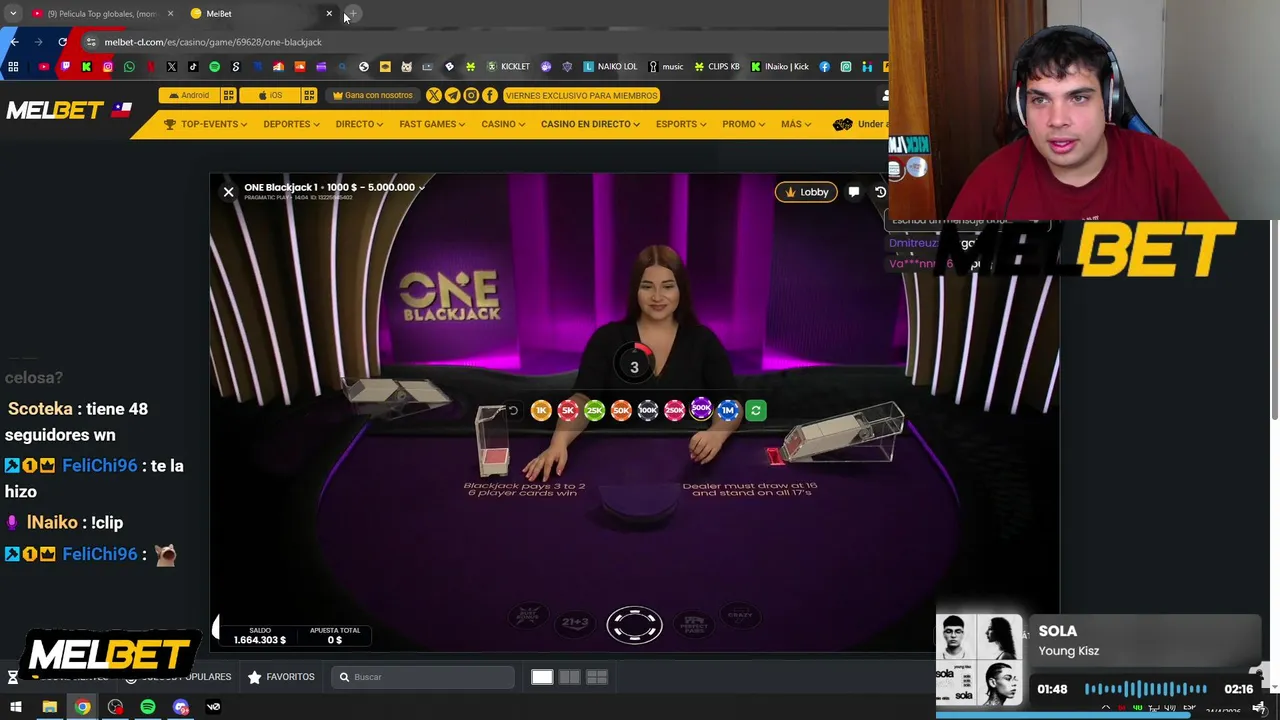Click the Bust Bonus side bet spot
The width and height of the screenshot is (1280, 720).
click(527, 616)
